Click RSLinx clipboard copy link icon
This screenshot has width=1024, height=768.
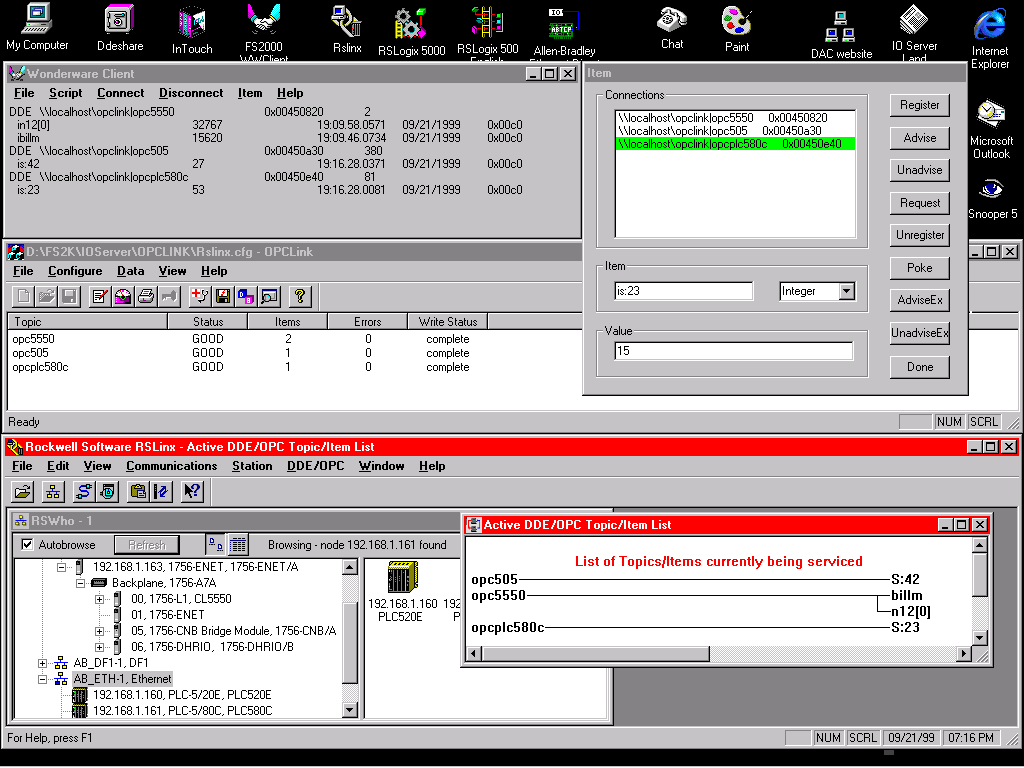point(138,491)
